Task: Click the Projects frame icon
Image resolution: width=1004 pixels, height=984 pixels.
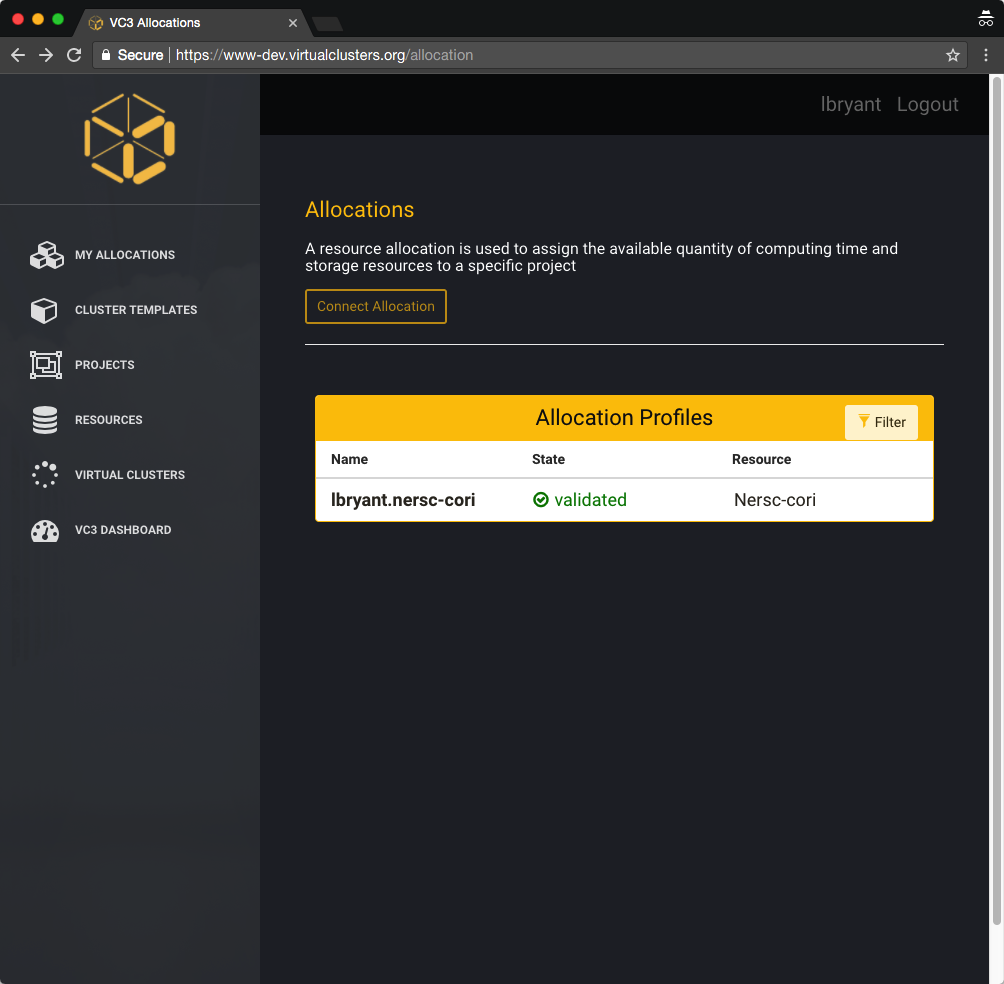Action: pos(46,365)
